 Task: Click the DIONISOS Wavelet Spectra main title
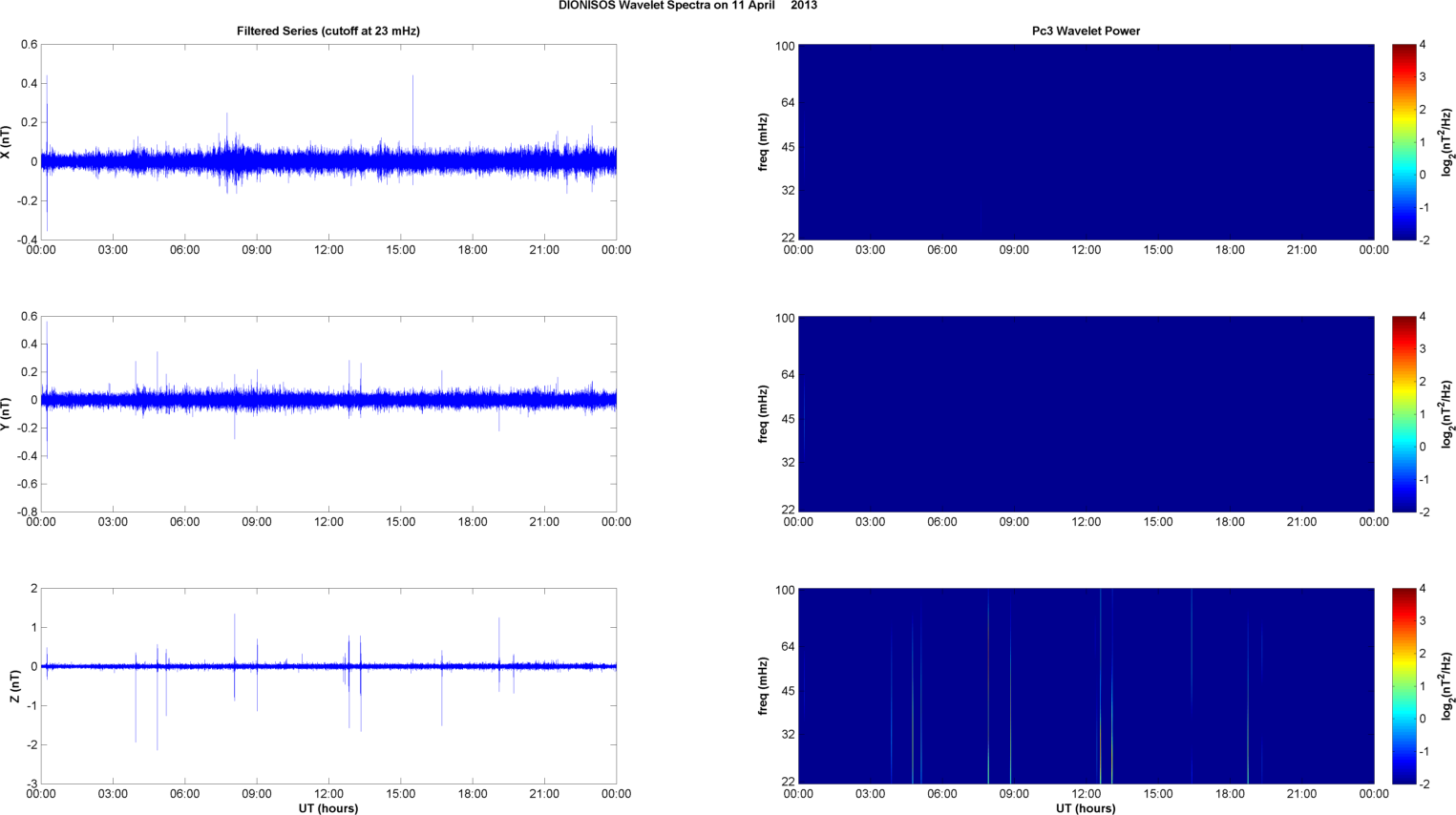click(x=687, y=6)
